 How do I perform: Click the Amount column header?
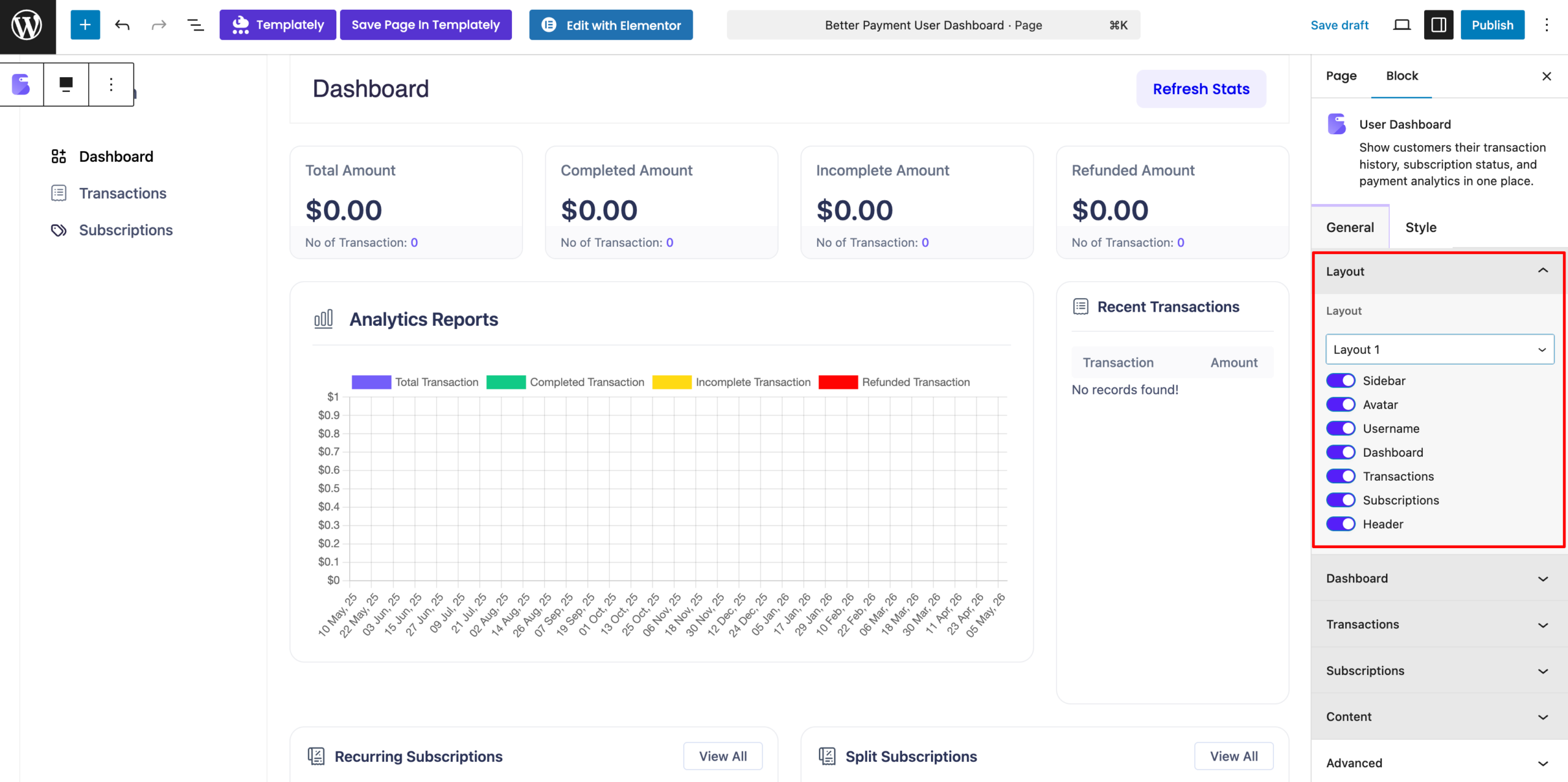[x=1234, y=363]
